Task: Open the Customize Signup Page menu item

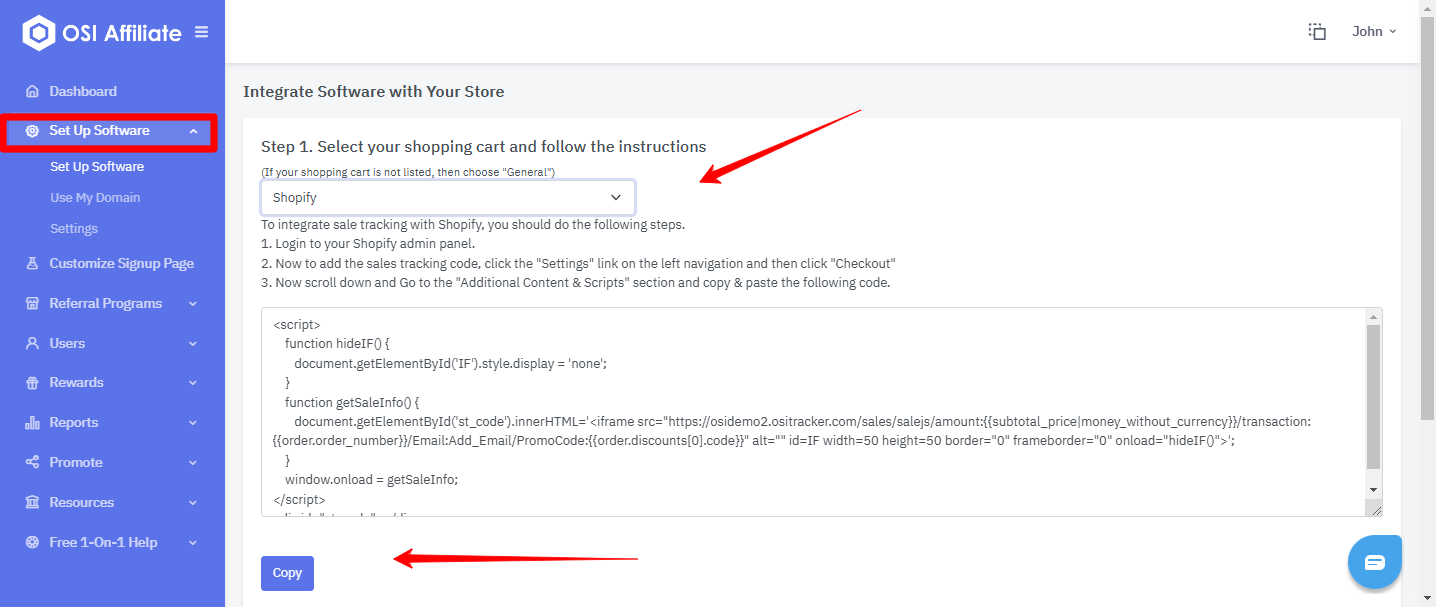Action: click(122, 264)
